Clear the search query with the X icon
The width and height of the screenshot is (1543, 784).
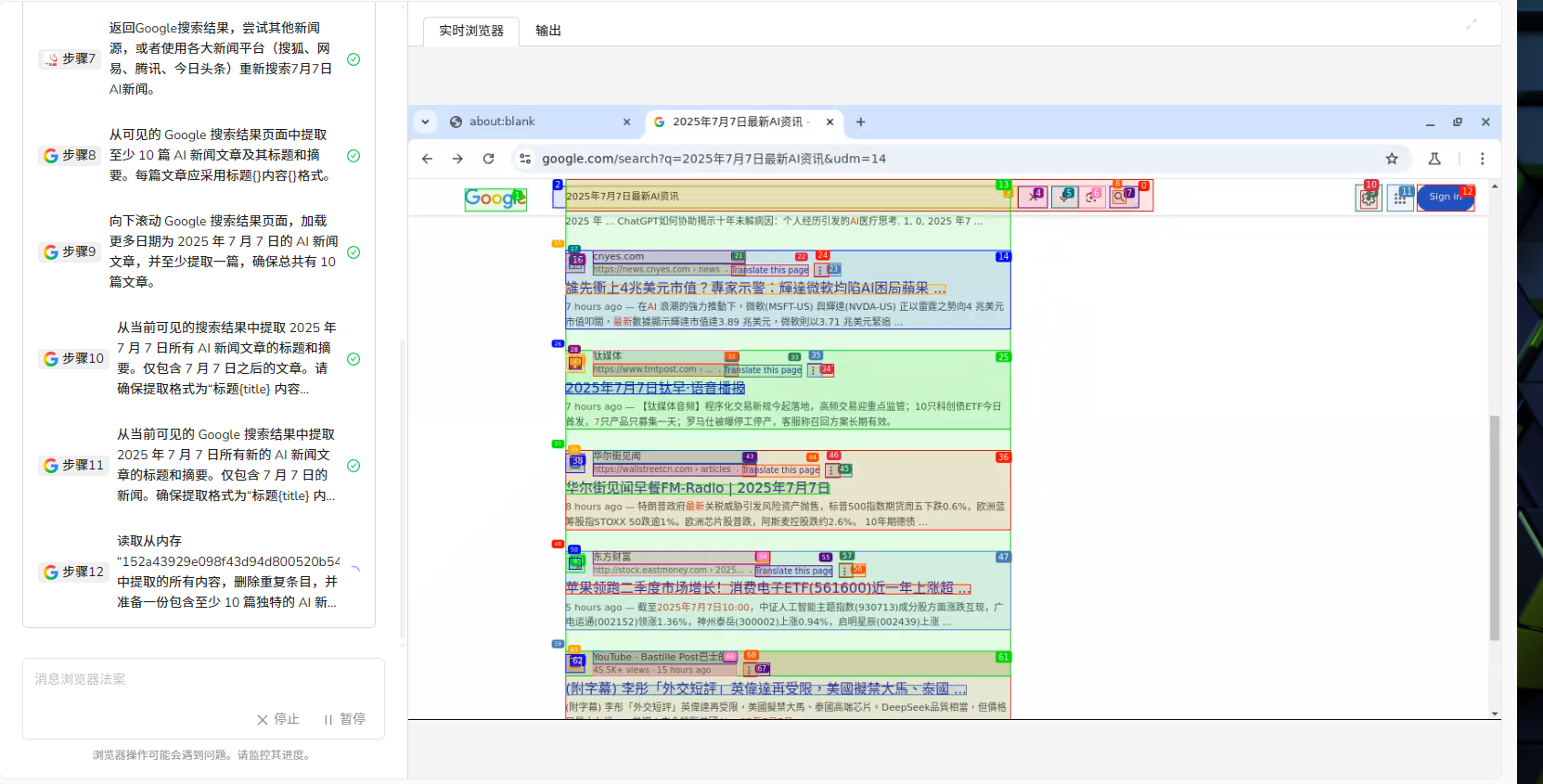click(1033, 197)
